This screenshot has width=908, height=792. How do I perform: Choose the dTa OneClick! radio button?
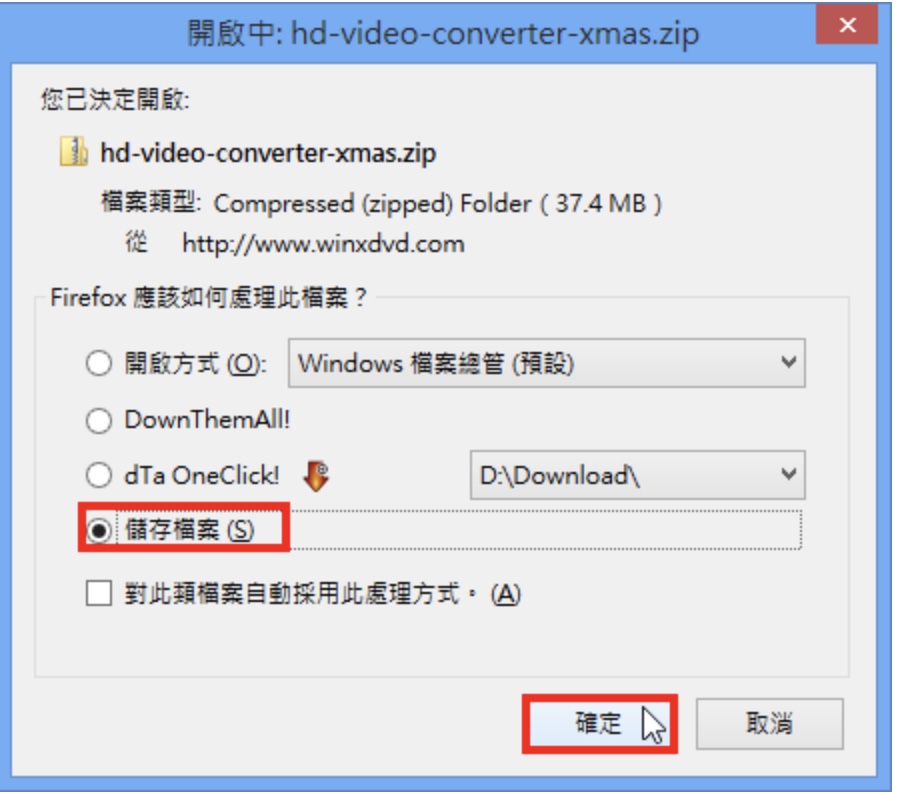pyautogui.click(x=98, y=475)
